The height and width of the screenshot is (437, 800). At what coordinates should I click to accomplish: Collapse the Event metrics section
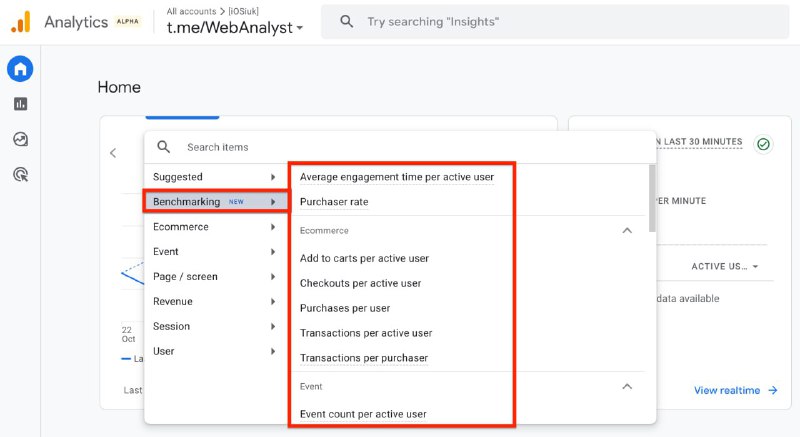point(627,387)
